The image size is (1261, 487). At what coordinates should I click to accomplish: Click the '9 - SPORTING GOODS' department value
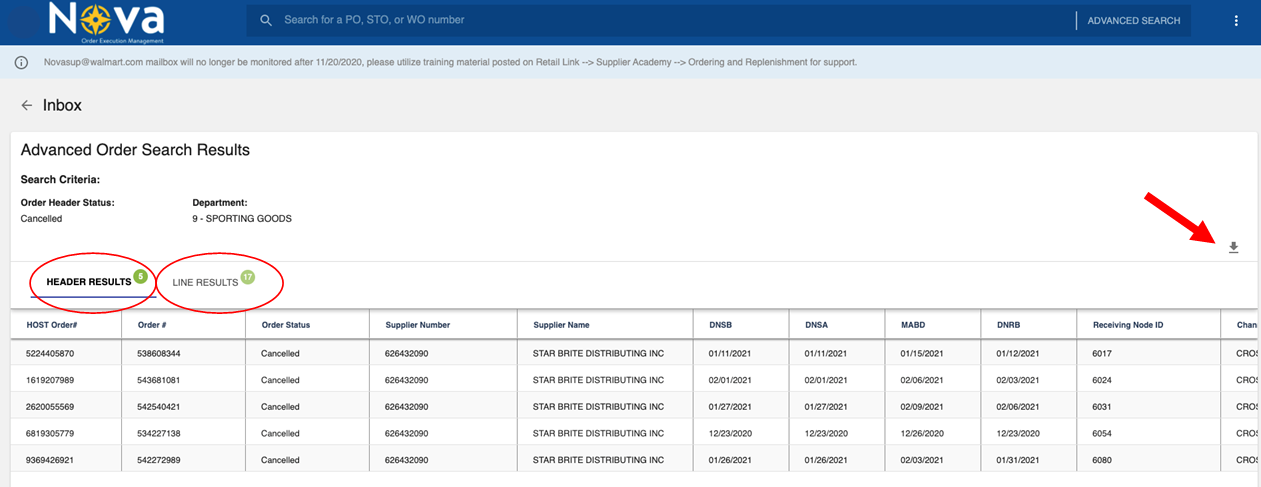click(x=242, y=218)
